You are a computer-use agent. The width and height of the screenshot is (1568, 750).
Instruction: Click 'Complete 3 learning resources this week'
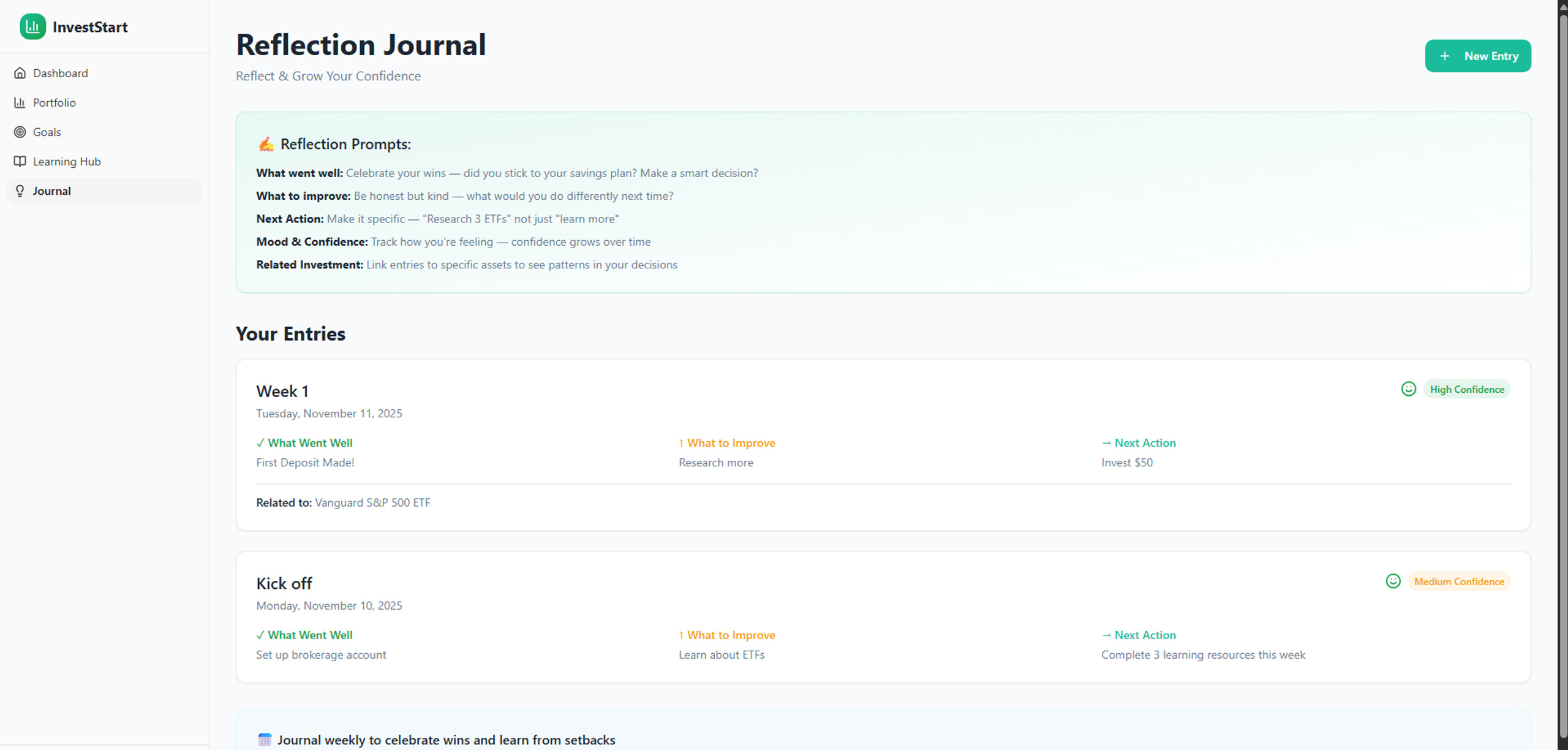[1203, 654]
